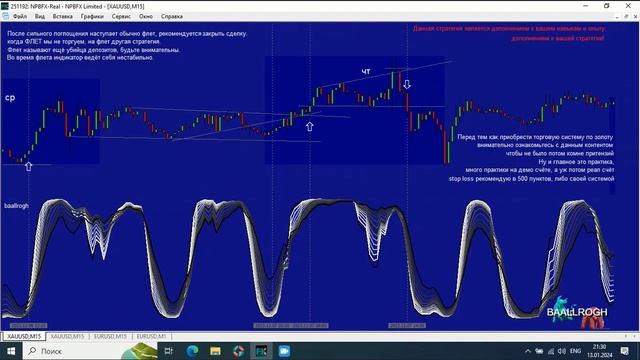The width and height of the screenshot is (640, 360).
Task: Close the inner XAUUSD chart window
Action: tap(635, 17)
